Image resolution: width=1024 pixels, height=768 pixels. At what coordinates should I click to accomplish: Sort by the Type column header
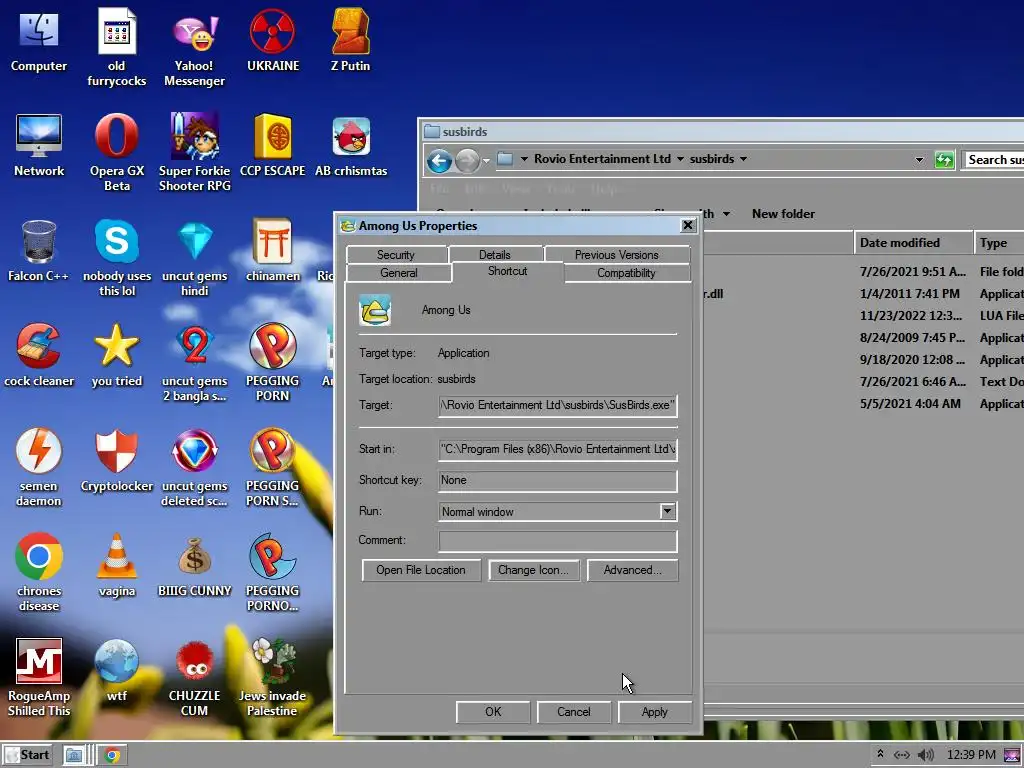pos(999,243)
